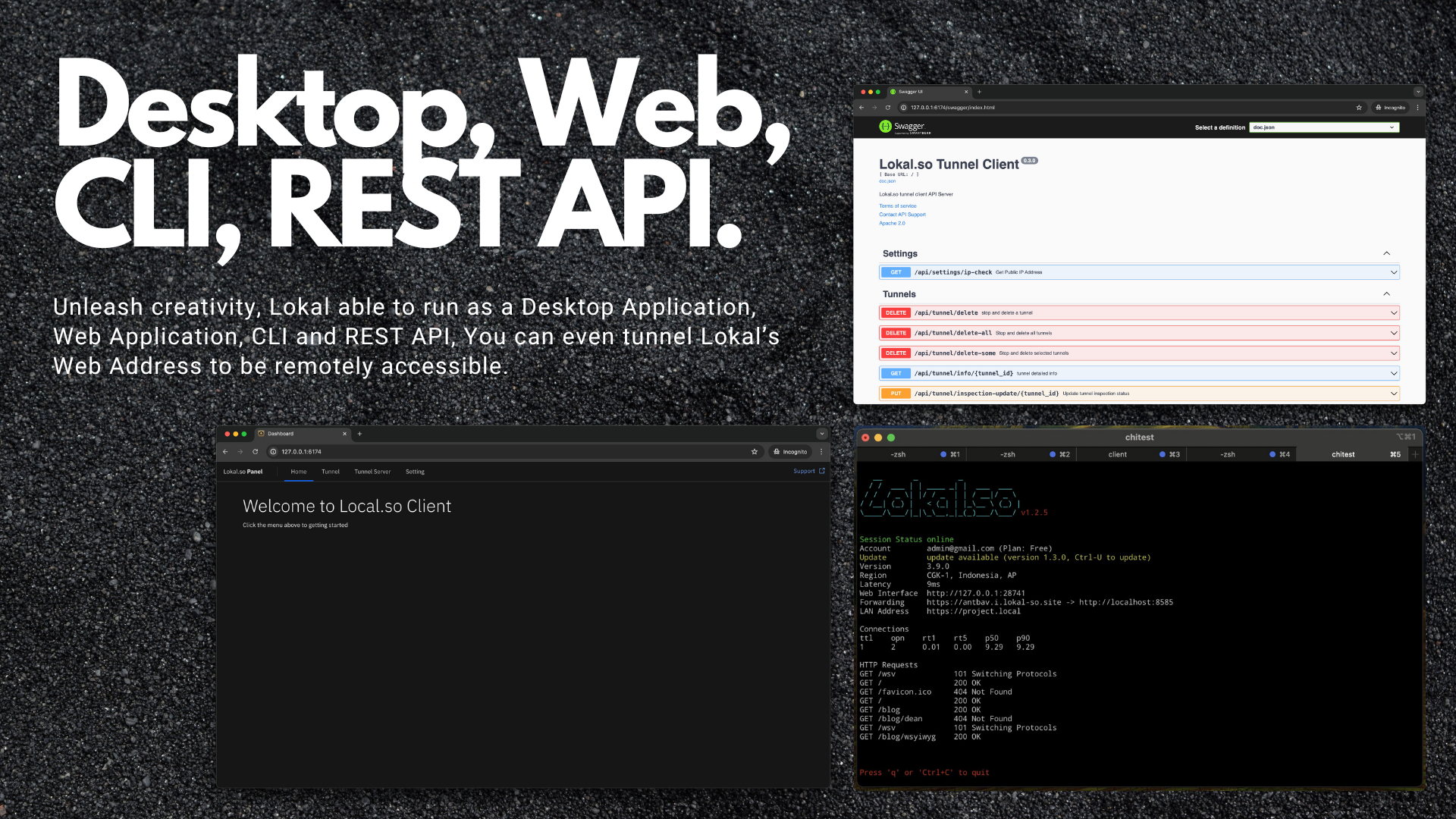This screenshot has height=819, width=1456.
Task: Click the Swagger logo icon
Action: click(885, 127)
